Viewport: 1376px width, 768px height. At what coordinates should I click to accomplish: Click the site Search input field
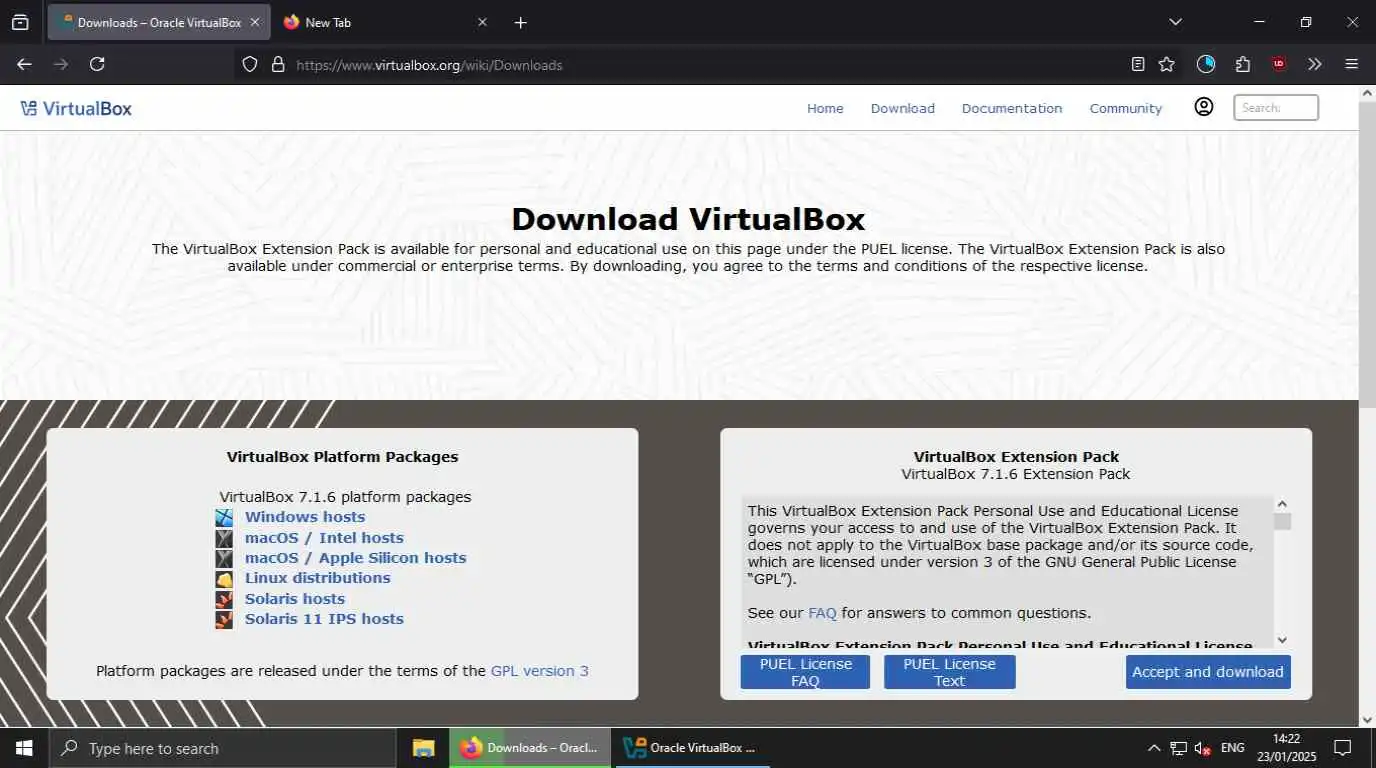(1276, 107)
